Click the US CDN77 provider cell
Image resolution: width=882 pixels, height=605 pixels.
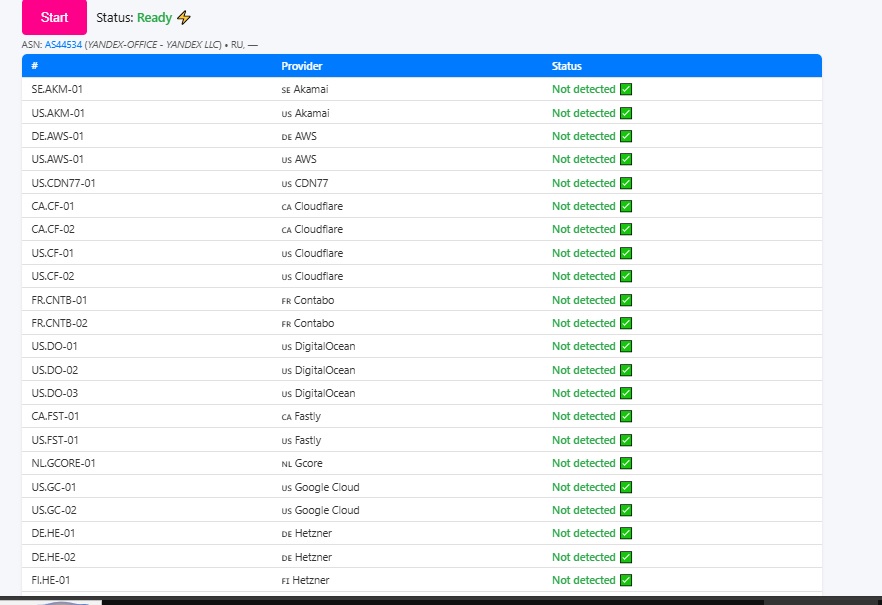point(305,183)
